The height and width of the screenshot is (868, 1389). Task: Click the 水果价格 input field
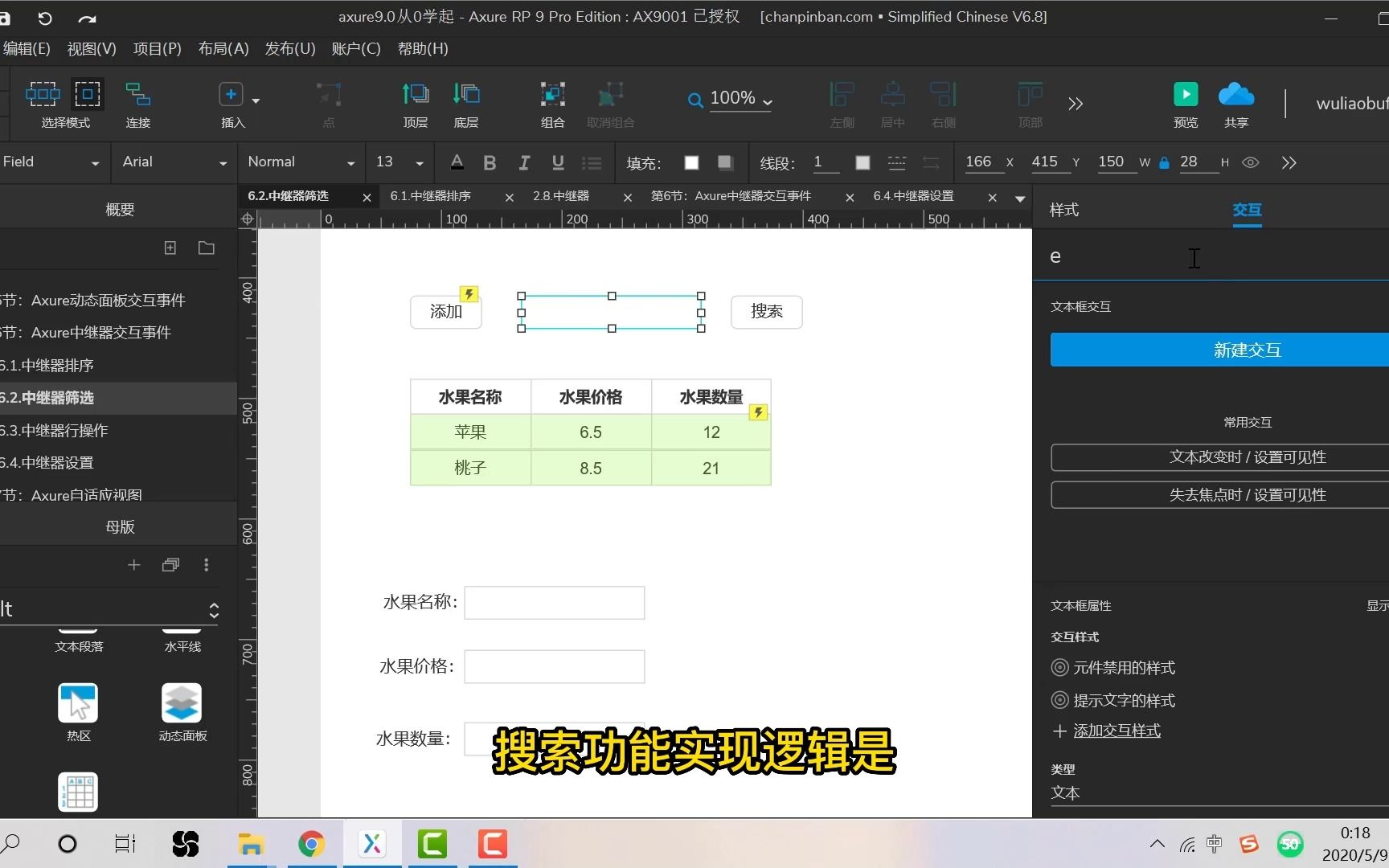pyautogui.click(x=555, y=667)
